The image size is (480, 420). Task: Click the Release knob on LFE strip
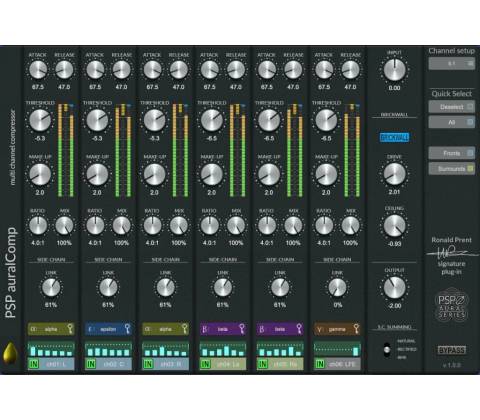pyautogui.click(x=350, y=70)
